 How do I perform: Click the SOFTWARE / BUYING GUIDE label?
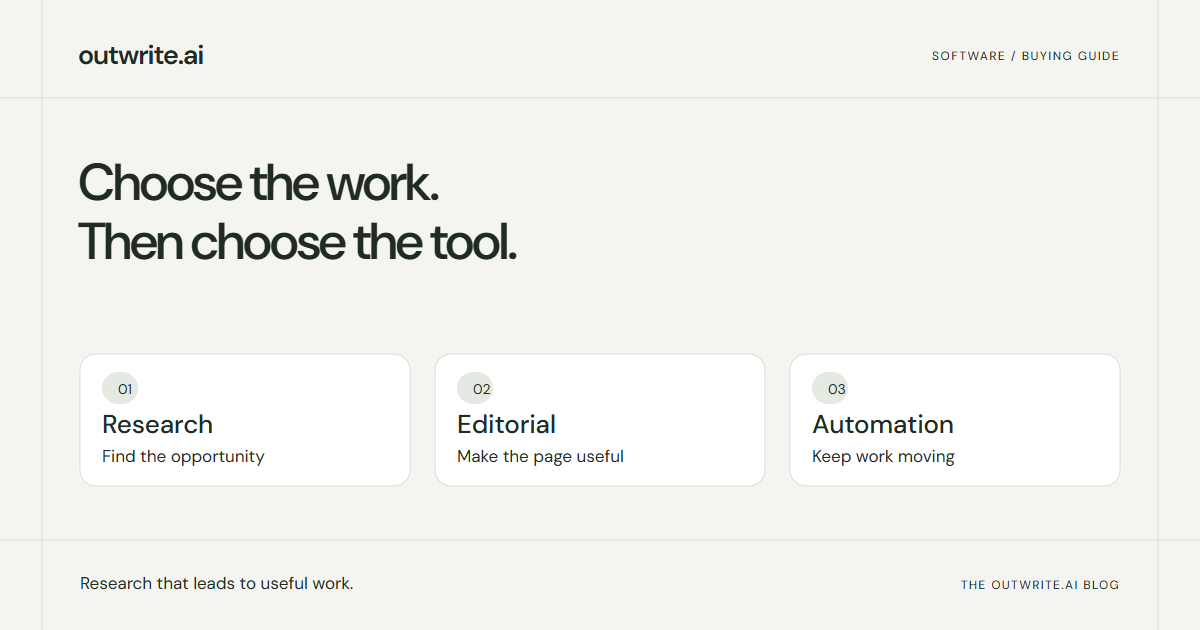(x=1025, y=56)
